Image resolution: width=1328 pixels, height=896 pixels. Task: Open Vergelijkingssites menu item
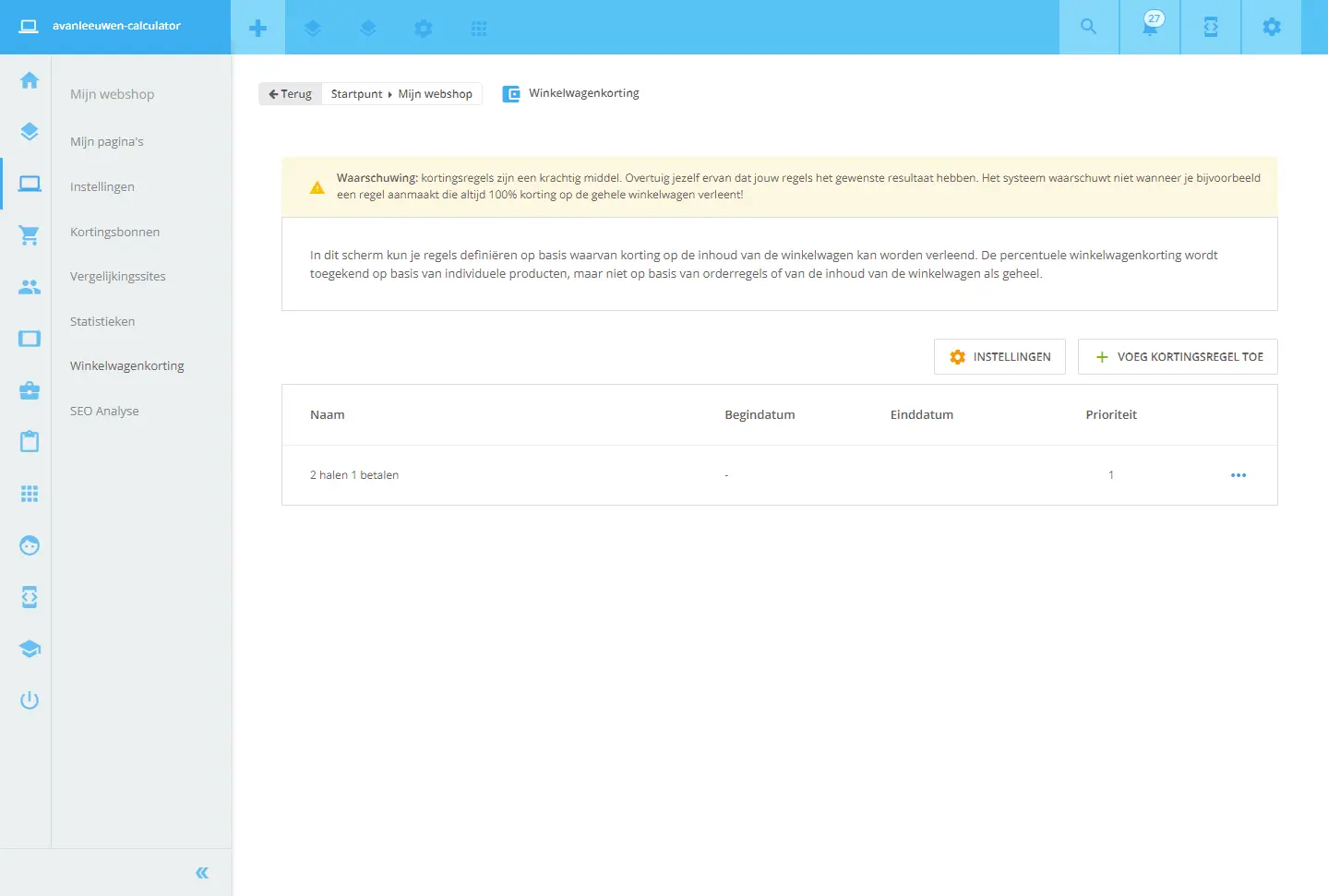(118, 276)
